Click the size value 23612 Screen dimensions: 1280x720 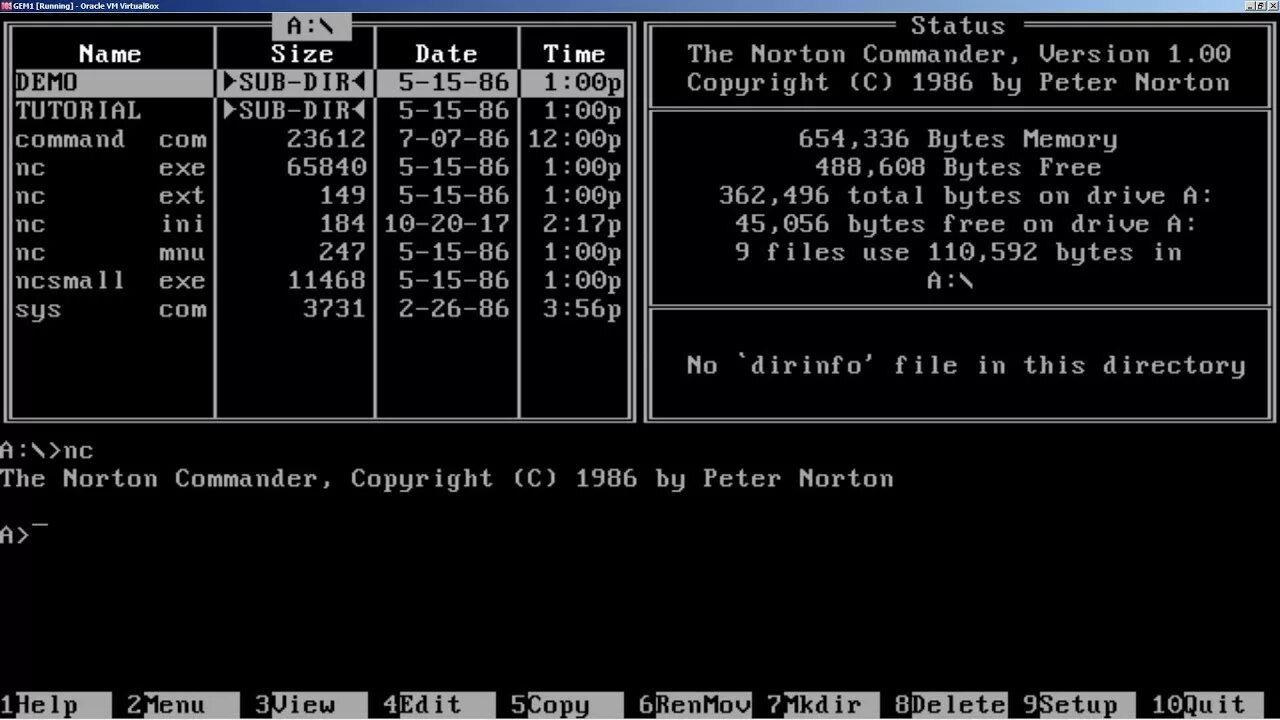pos(327,139)
